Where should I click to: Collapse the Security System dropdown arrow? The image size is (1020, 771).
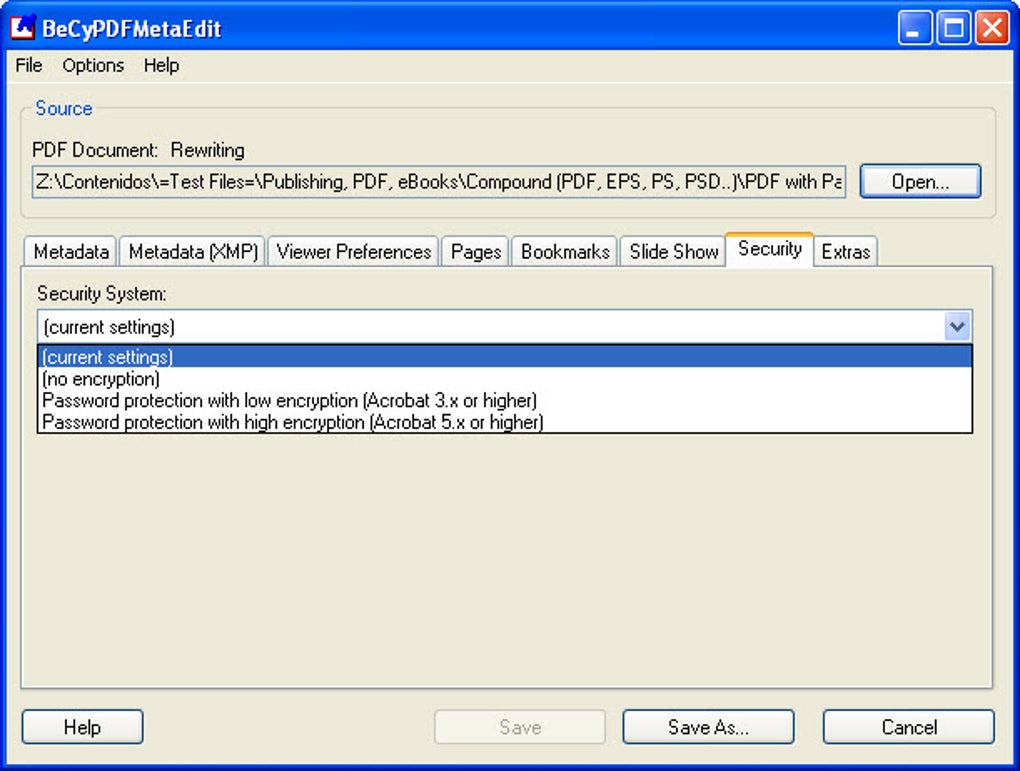pyautogui.click(x=958, y=327)
